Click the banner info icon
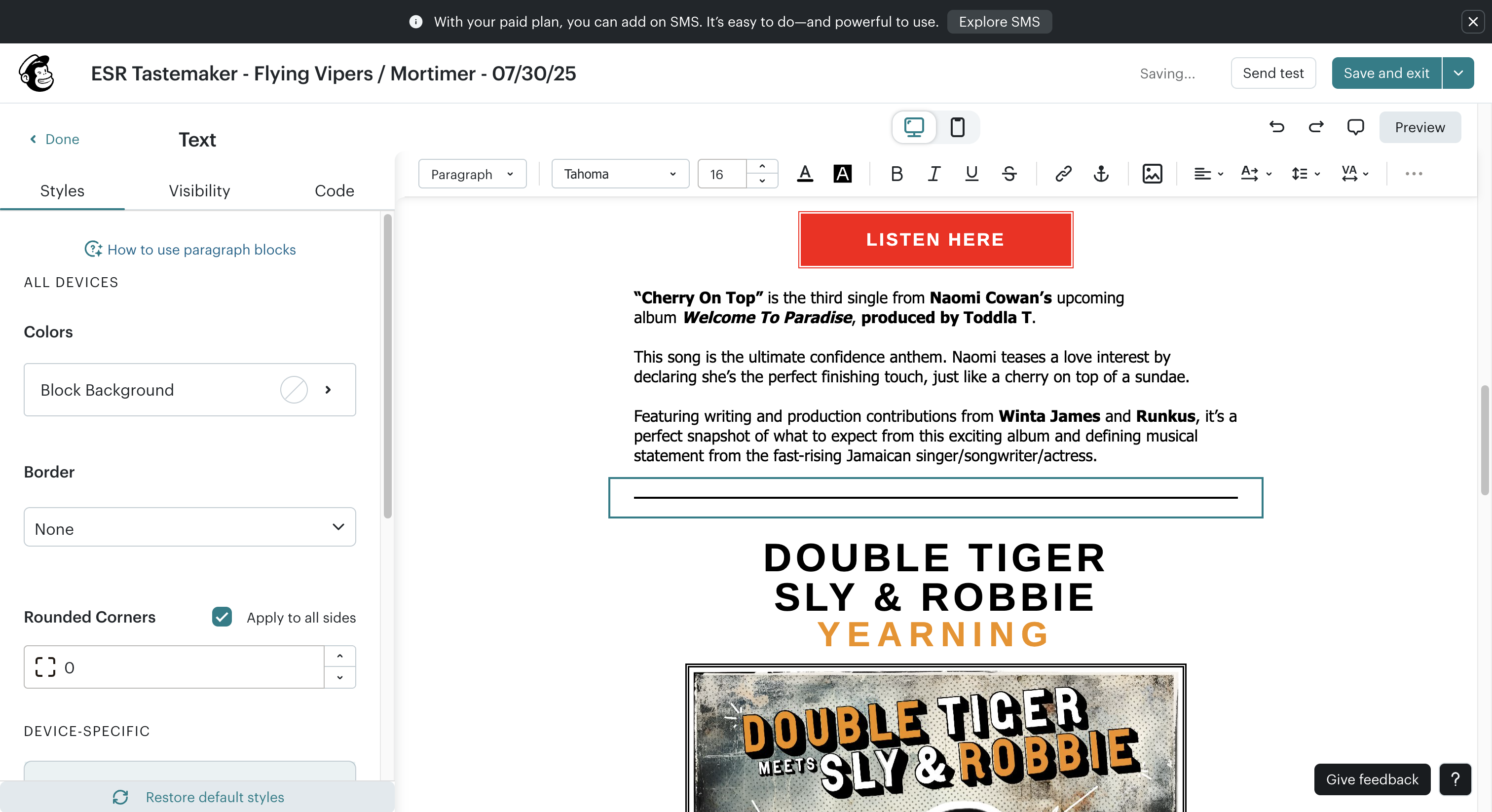Screen dimensions: 1492x812 tap(415, 21)
